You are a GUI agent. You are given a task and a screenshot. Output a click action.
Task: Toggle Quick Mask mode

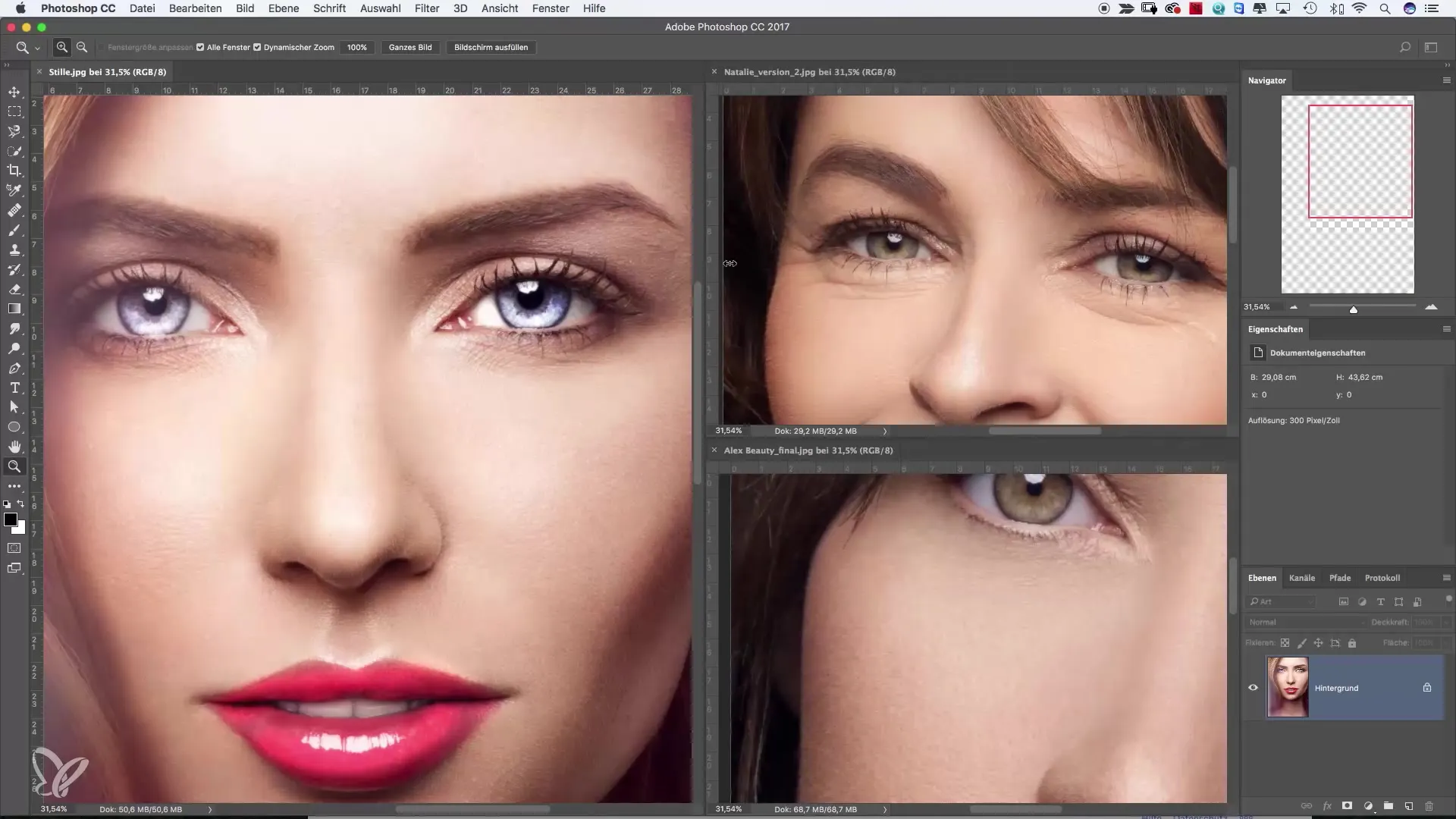14,548
